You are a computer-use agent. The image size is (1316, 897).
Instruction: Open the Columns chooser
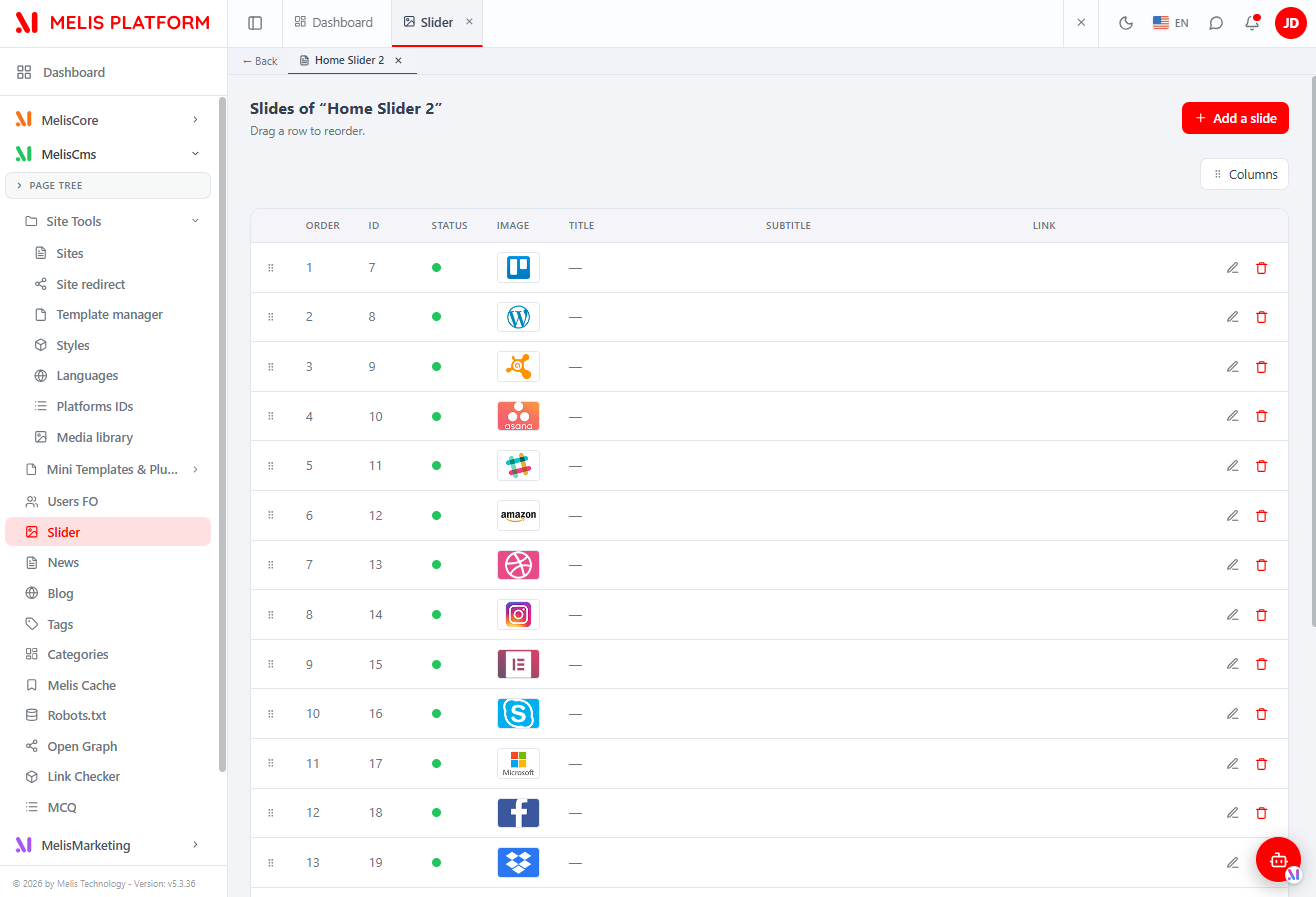[x=1244, y=174]
